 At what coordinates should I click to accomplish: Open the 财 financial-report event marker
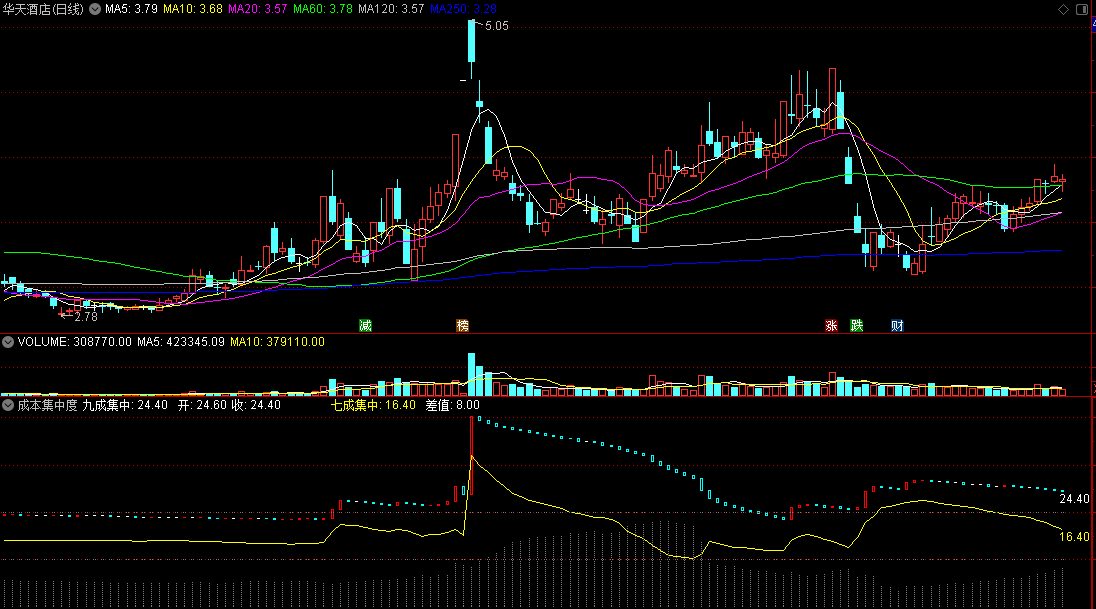click(897, 325)
